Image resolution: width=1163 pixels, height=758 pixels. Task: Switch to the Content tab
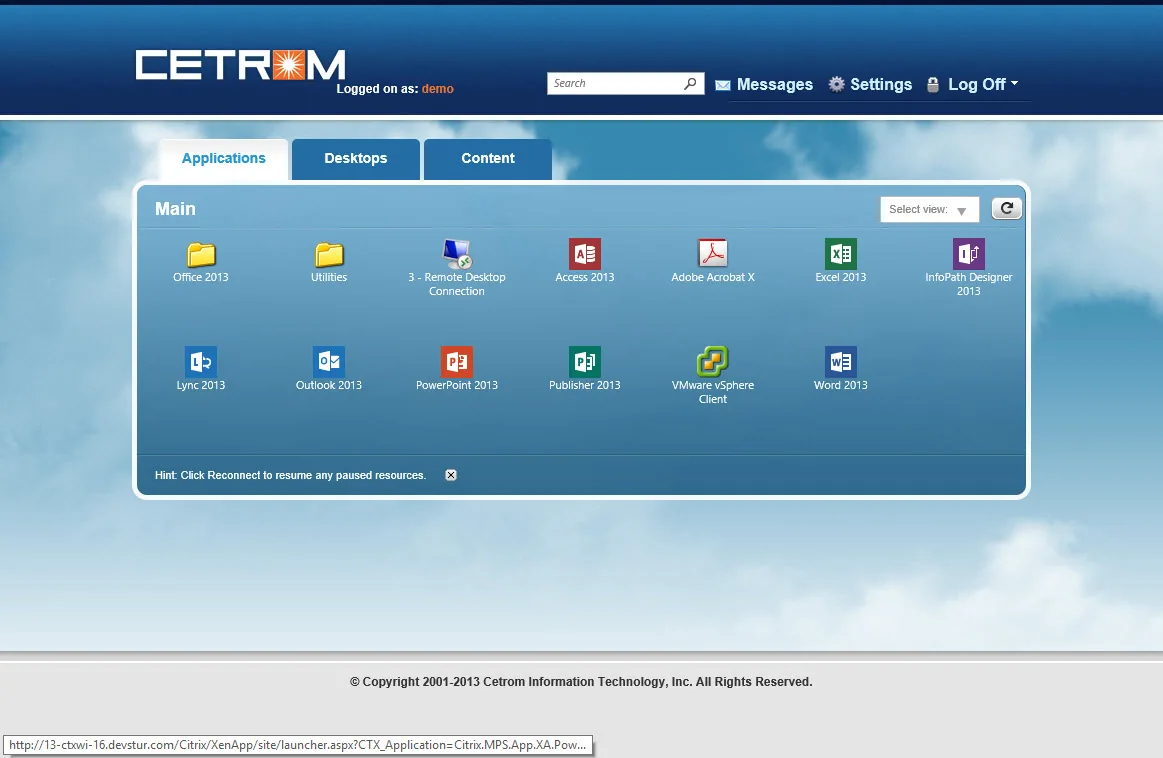487,159
